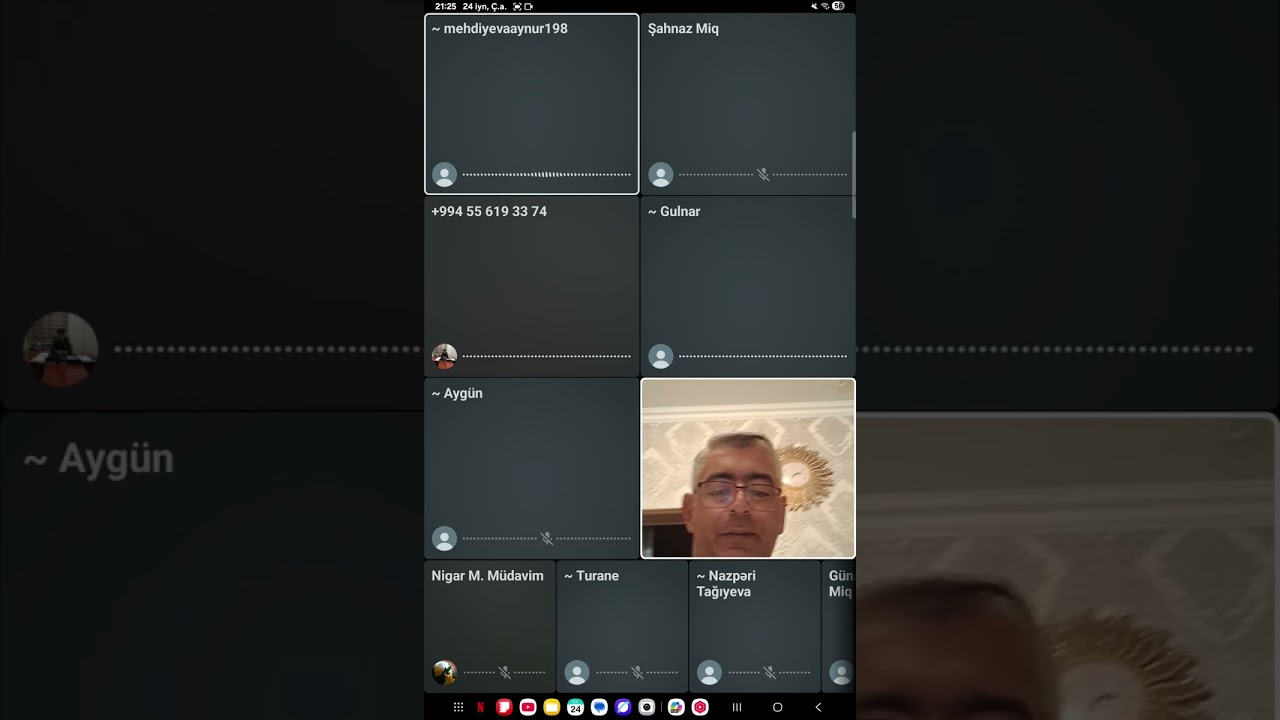Viewport: 1280px width, 720px height.
Task: Tap the name '~ Nazpəri Tağıyeva'
Action: pyautogui.click(x=726, y=584)
